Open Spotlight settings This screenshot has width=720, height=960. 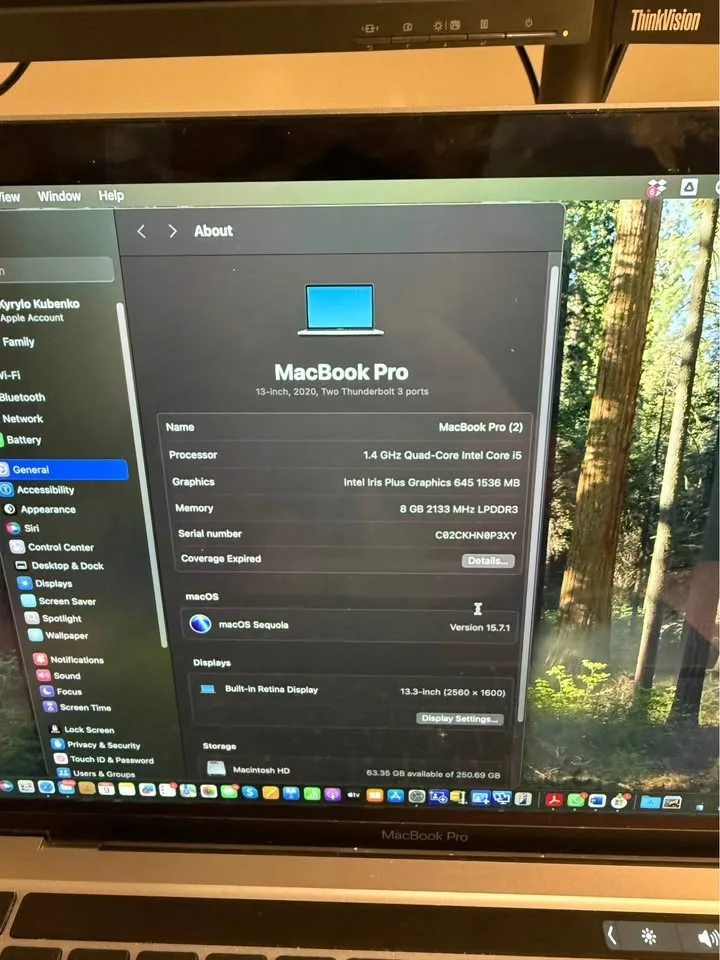coord(53,618)
